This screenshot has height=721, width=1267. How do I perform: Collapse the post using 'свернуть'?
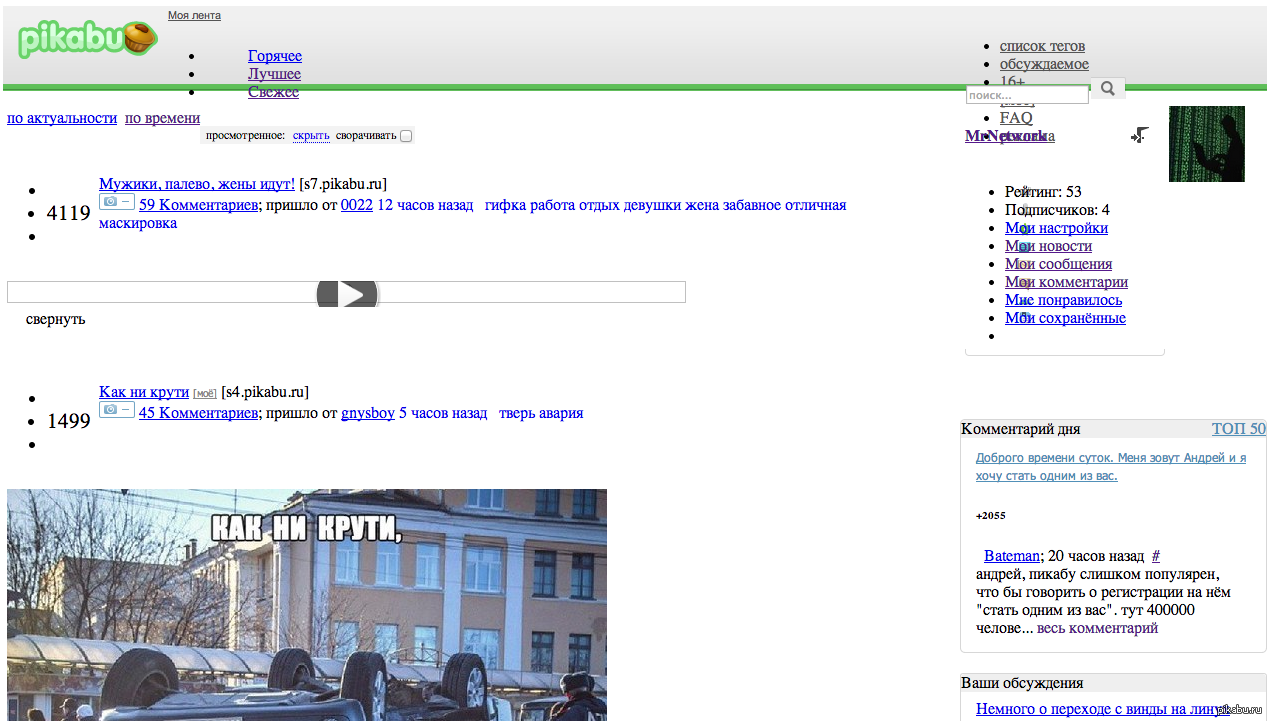[56, 319]
